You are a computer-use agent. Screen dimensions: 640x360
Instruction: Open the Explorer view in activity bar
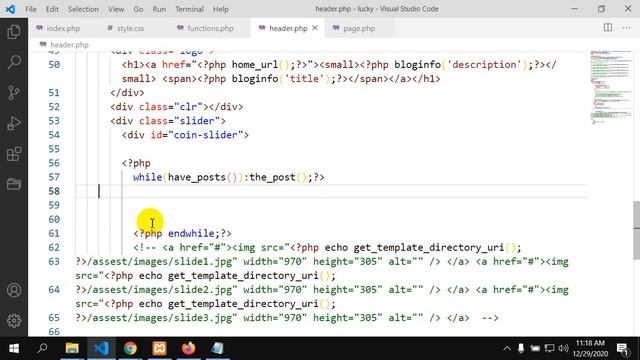point(14,32)
